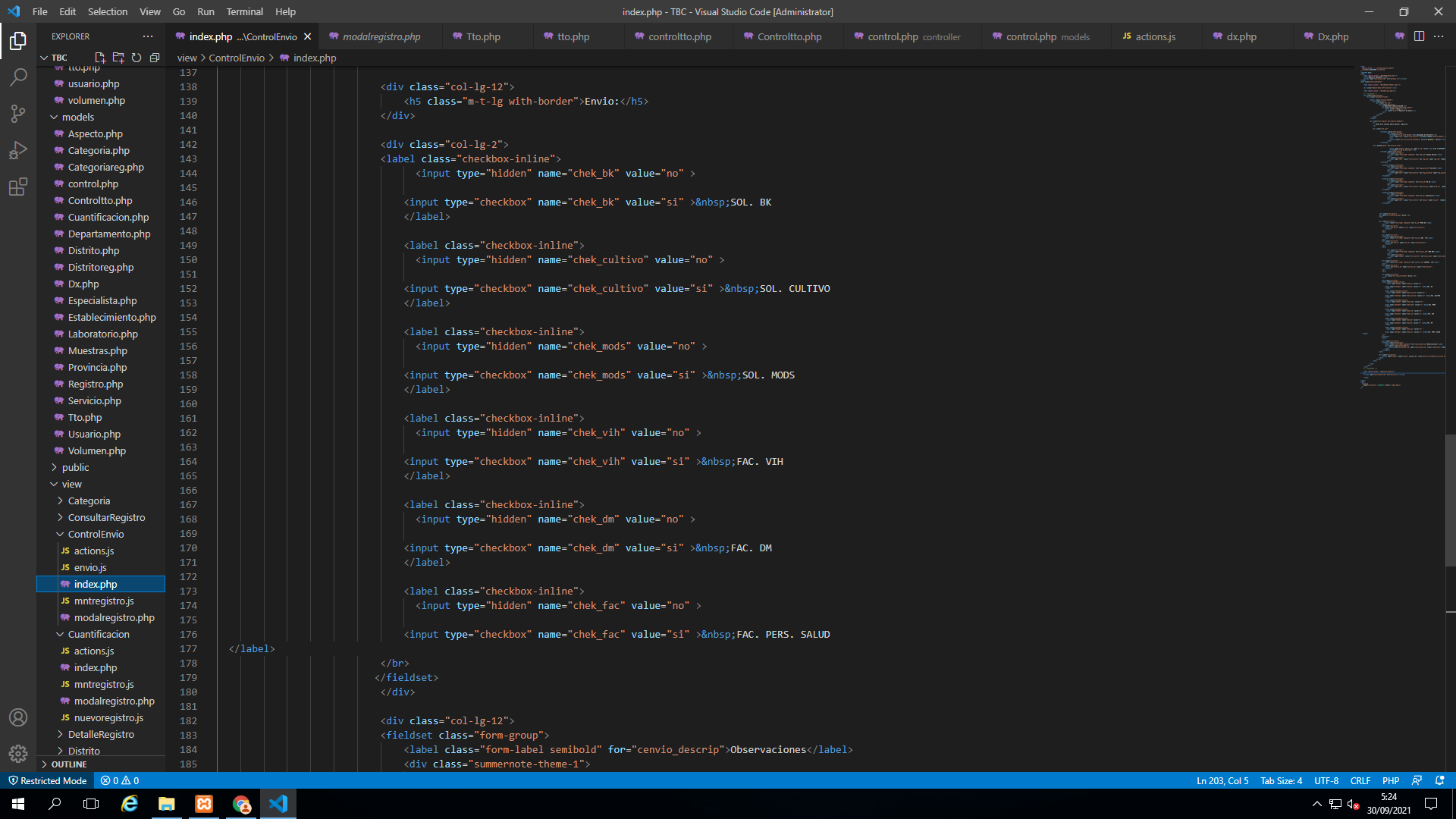
Task: Switch to Chrome from taskbar
Action: (x=241, y=804)
